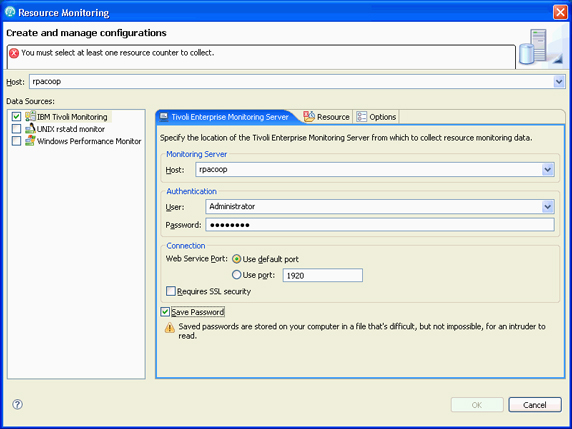
Task: Click the 'Specify the location of the Tivoli' description
Action: (x=346, y=138)
